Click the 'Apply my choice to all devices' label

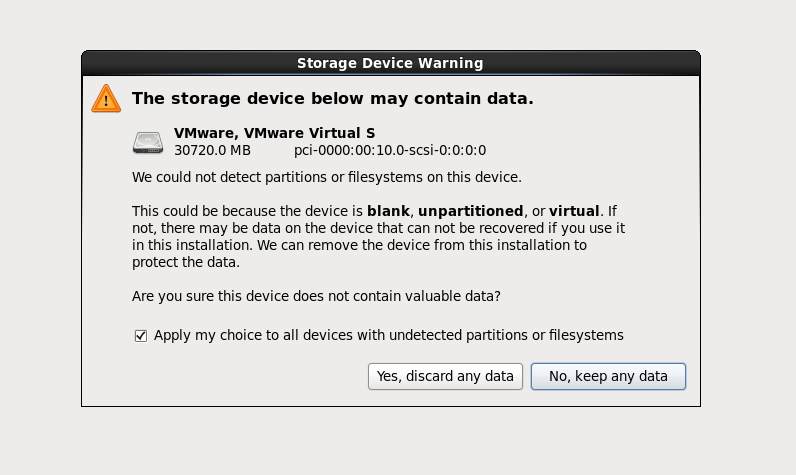click(x=388, y=336)
